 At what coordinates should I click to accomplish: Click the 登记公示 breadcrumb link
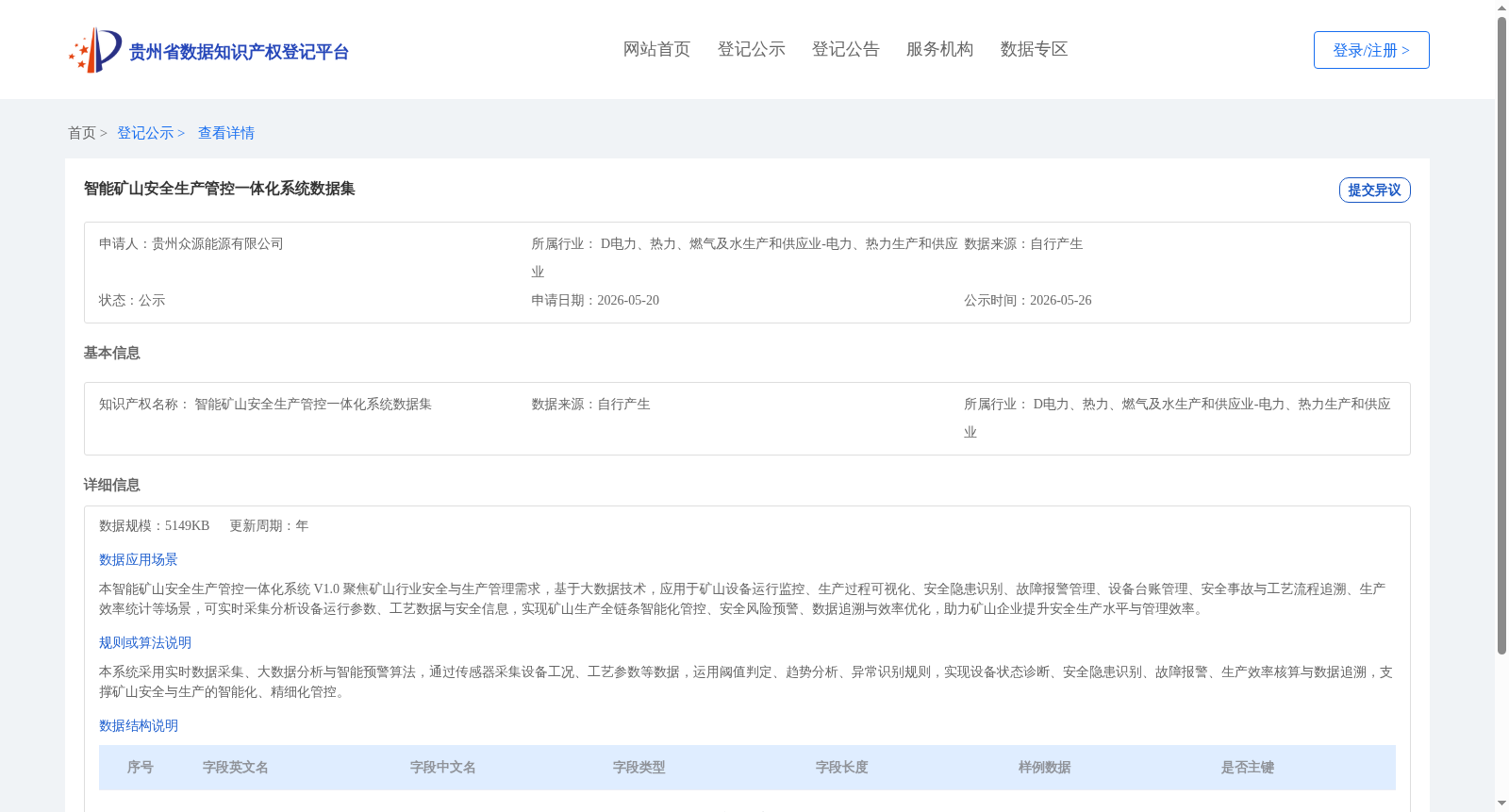pyautogui.click(x=151, y=133)
